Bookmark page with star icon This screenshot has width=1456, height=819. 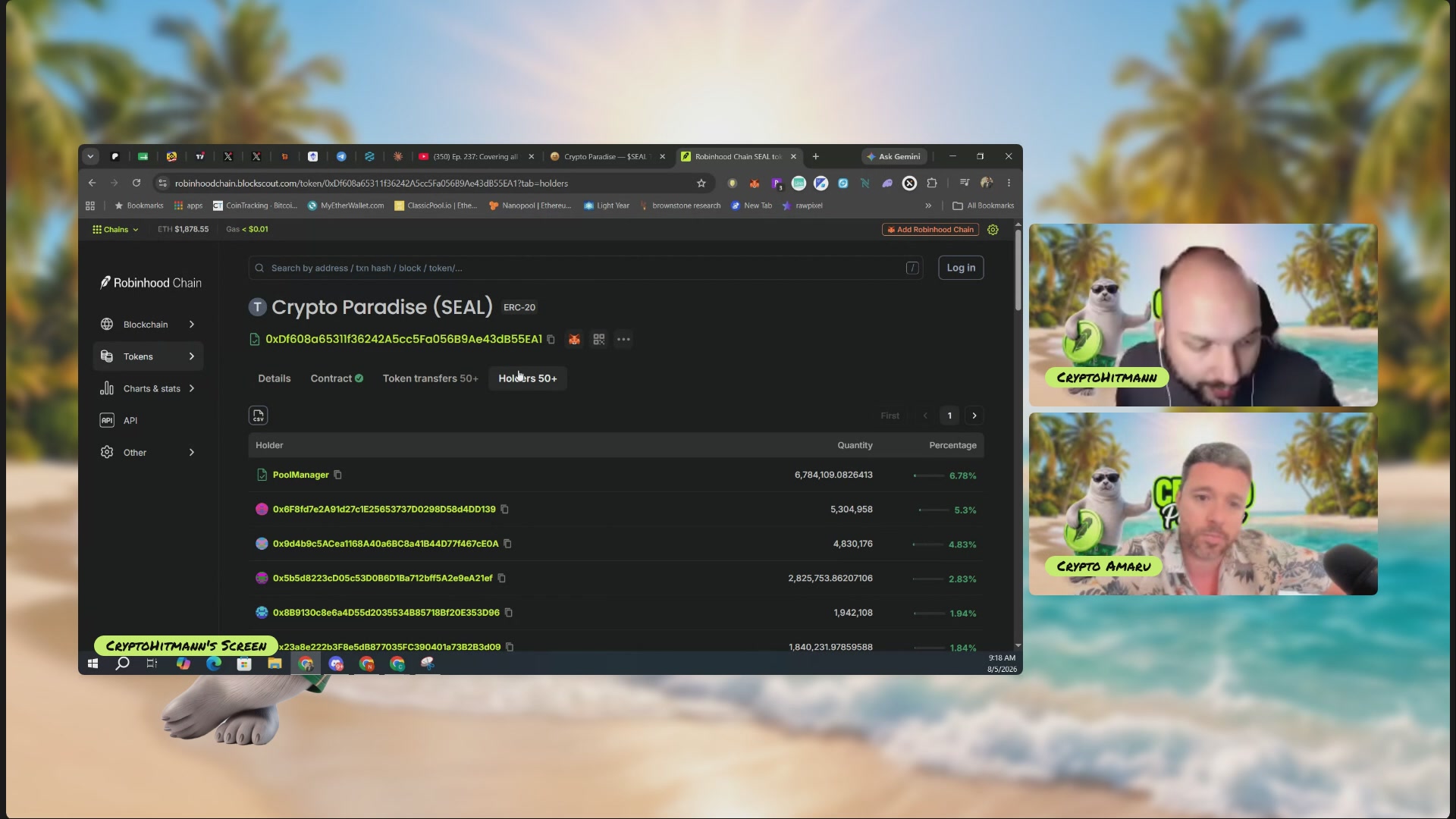coord(701,184)
